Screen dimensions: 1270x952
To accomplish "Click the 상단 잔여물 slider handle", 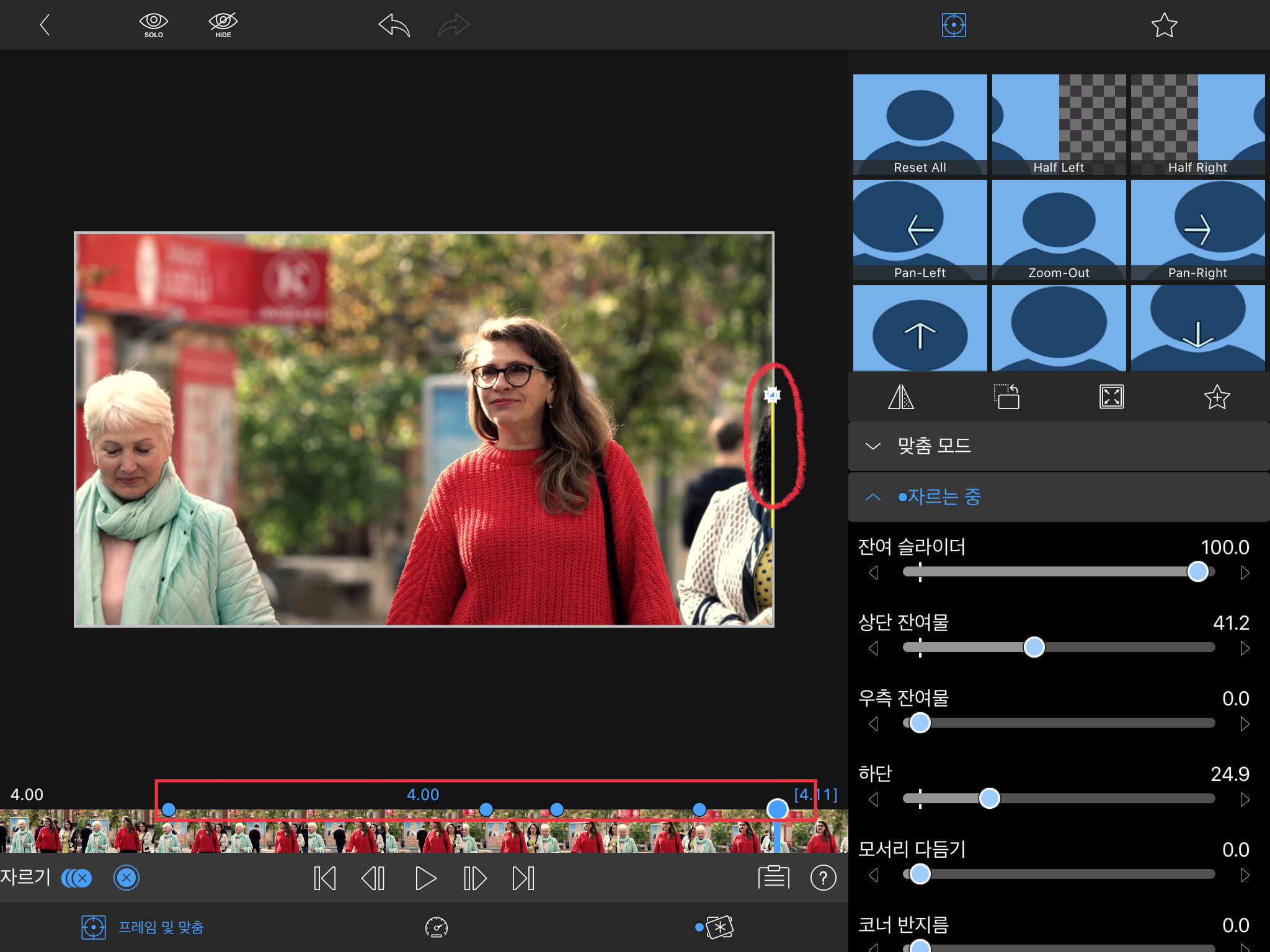I will tap(1034, 647).
